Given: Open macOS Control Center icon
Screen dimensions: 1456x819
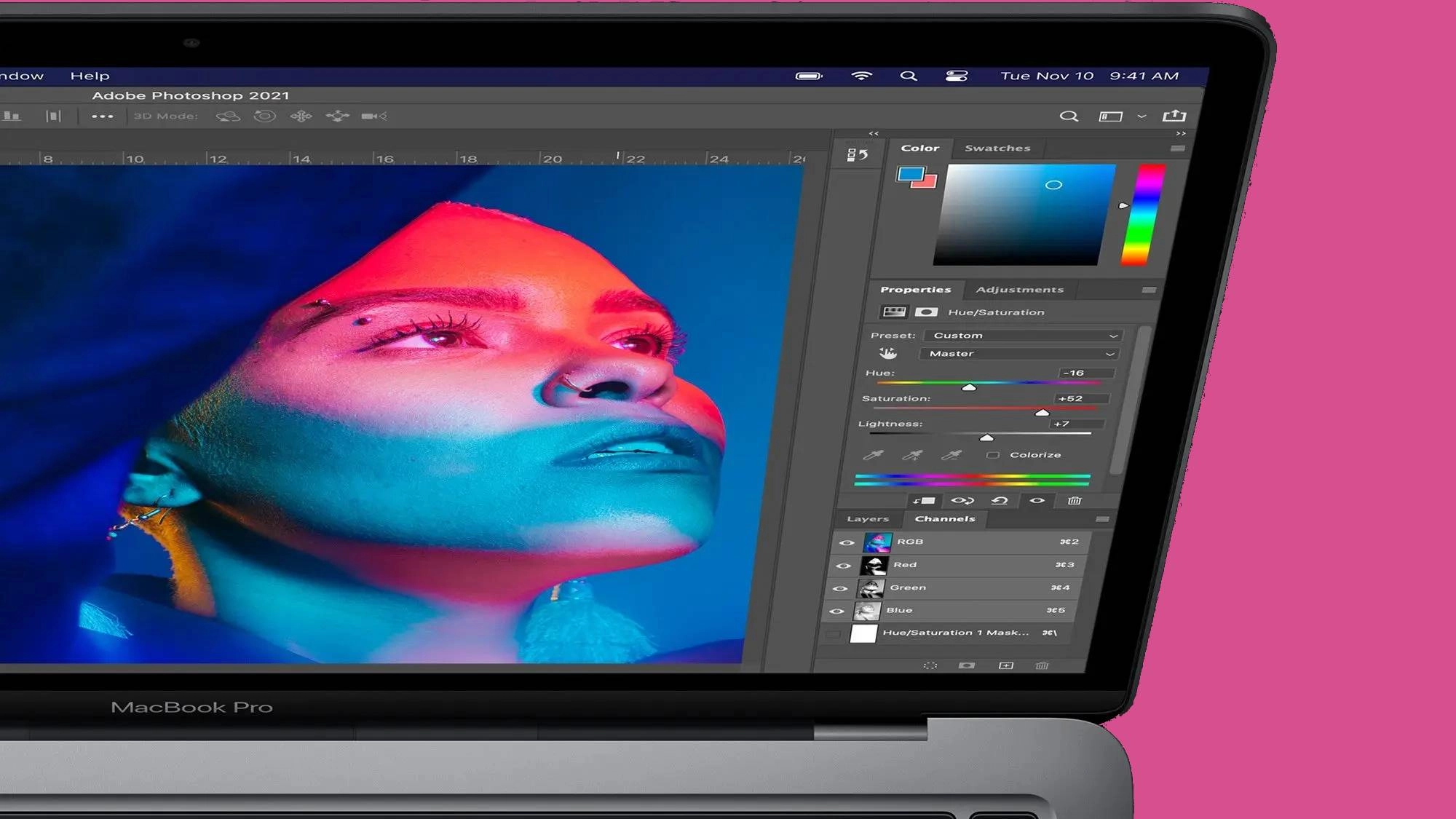Looking at the screenshot, I should pyautogui.click(x=956, y=76).
